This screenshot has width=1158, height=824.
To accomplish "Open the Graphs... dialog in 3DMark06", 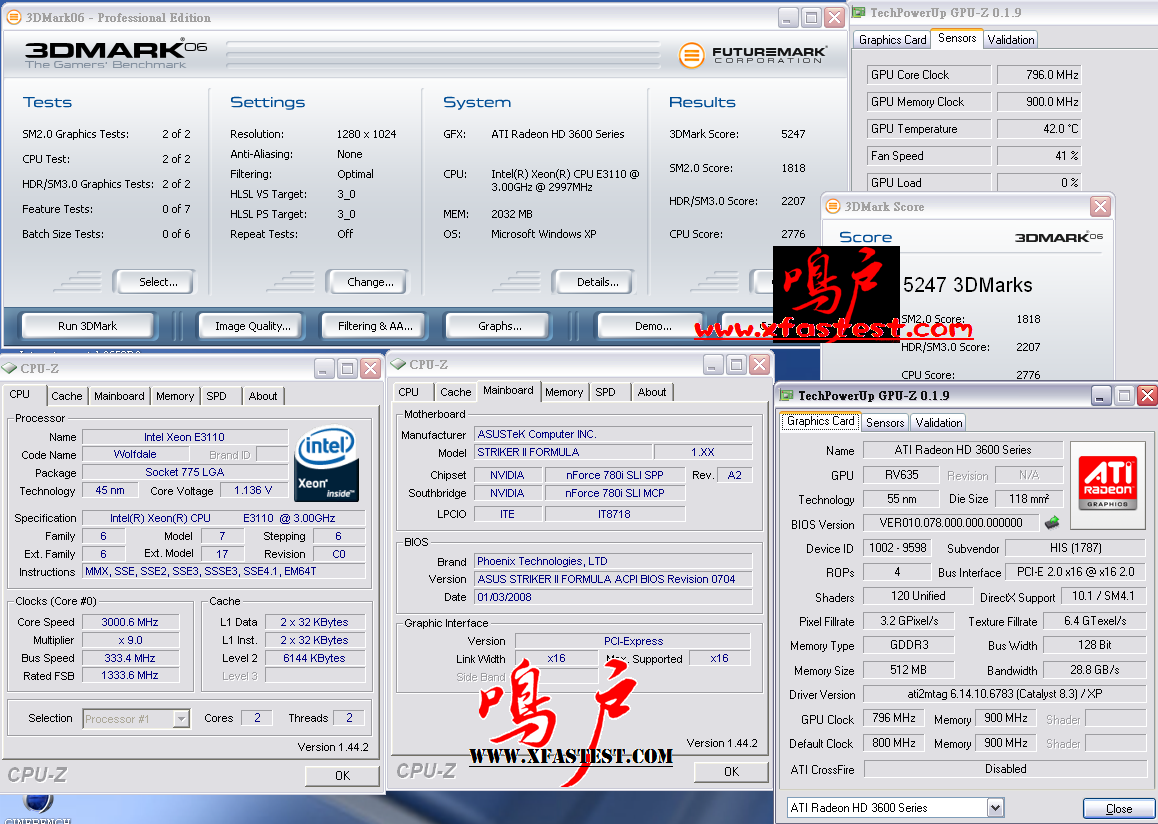I will tap(499, 326).
